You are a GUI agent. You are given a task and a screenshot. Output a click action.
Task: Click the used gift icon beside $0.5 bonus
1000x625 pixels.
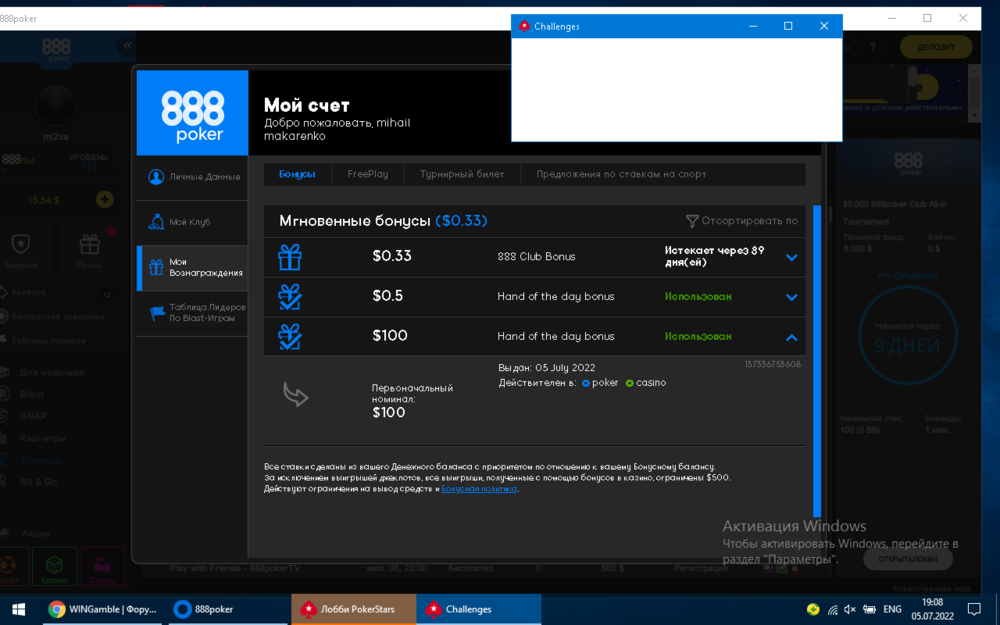289,297
